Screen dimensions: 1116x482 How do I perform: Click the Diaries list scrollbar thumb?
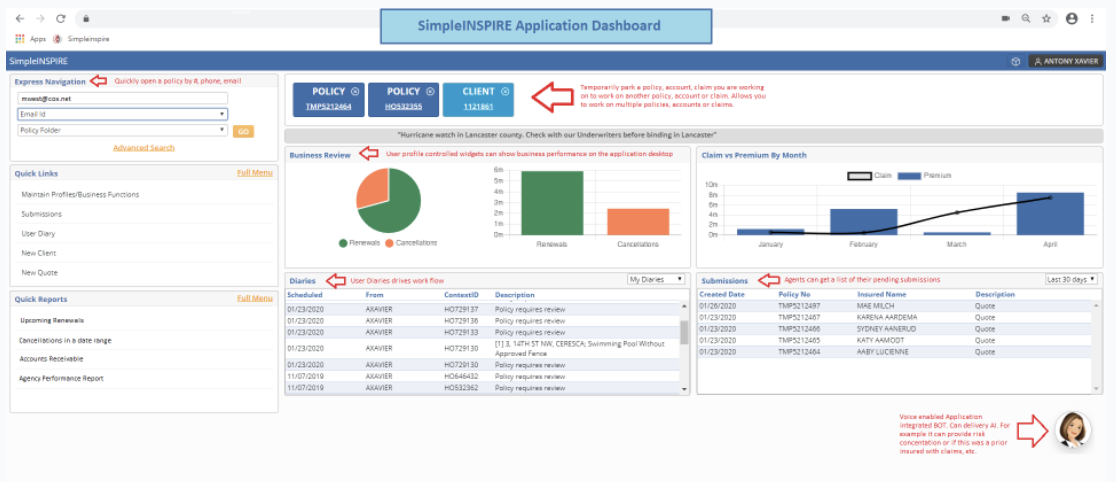point(685,332)
